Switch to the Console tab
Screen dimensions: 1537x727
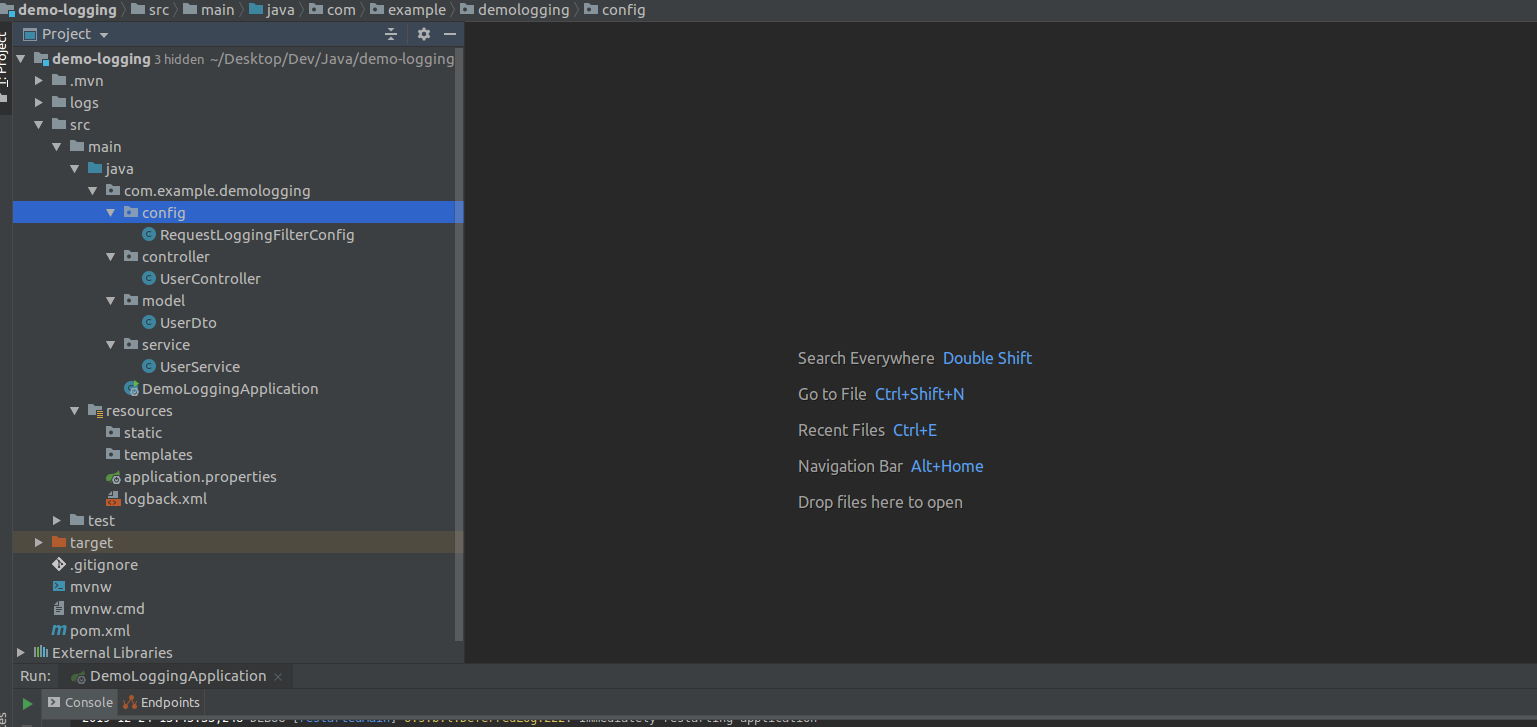(x=80, y=702)
